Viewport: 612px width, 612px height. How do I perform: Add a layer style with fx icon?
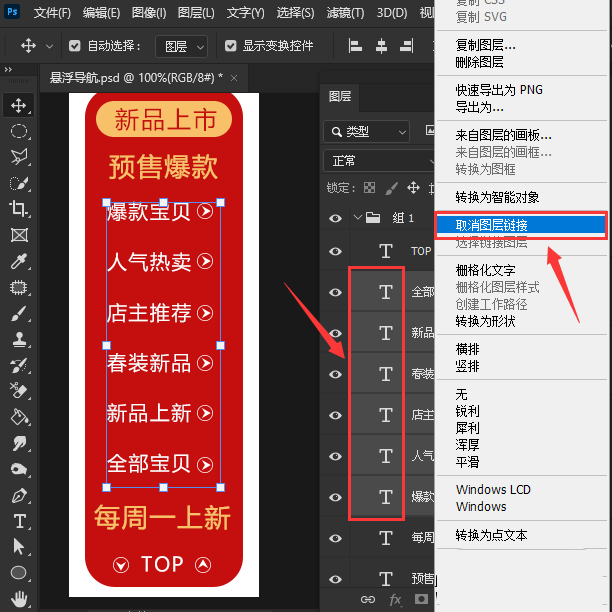coord(395,599)
